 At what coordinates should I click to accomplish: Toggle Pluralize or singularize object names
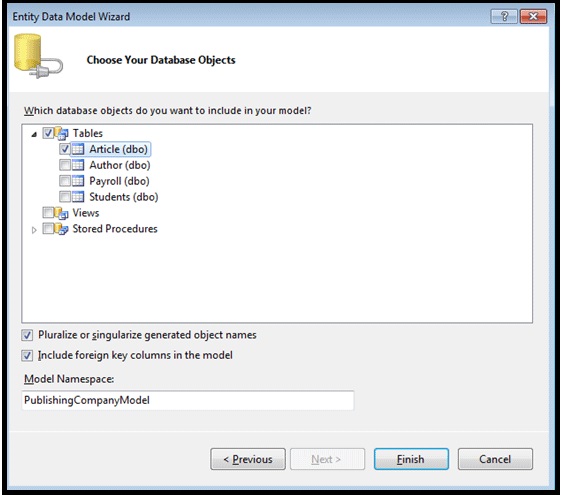coord(27,335)
